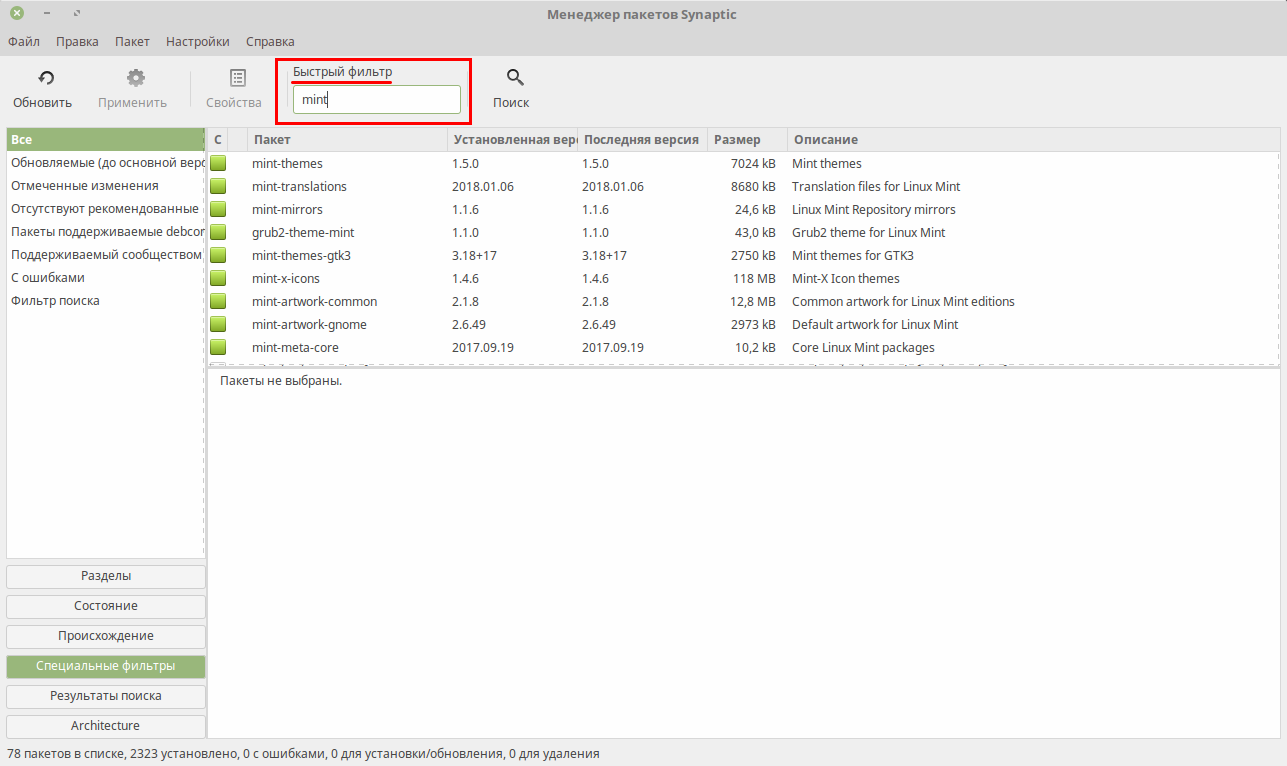Select Специальные фильтры button
Image resolution: width=1287 pixels, height=766 pixels.
point(106,666)
